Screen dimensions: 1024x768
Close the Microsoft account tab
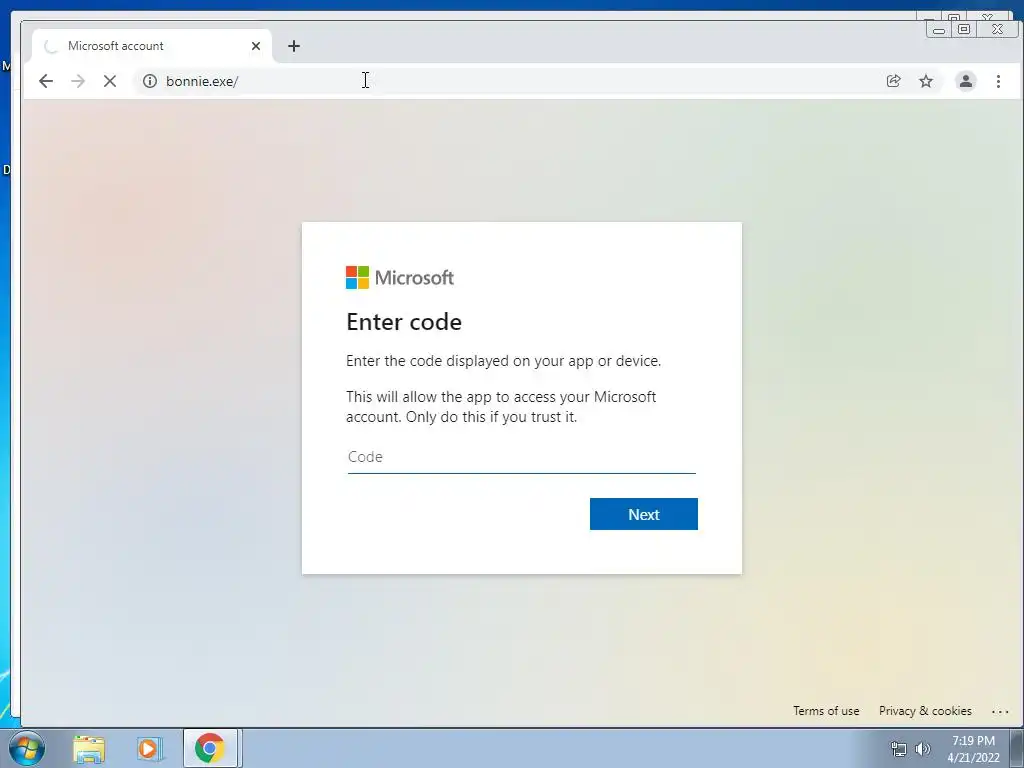(x=256, y=46)
